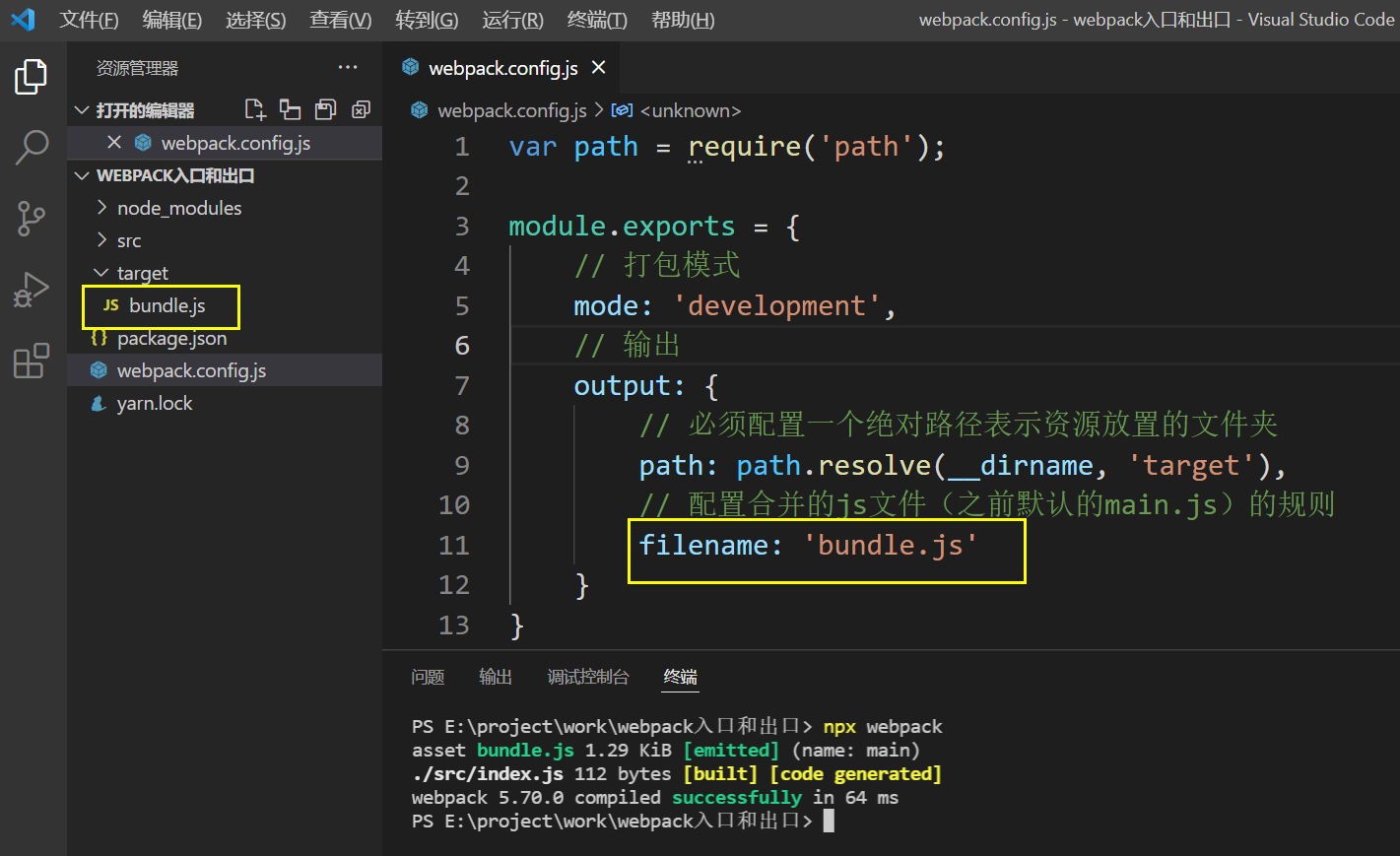The height and width of the screenshot is (856, 1400).
Task: Open package.json in the file tree
Action: click(x=225, y=338)
